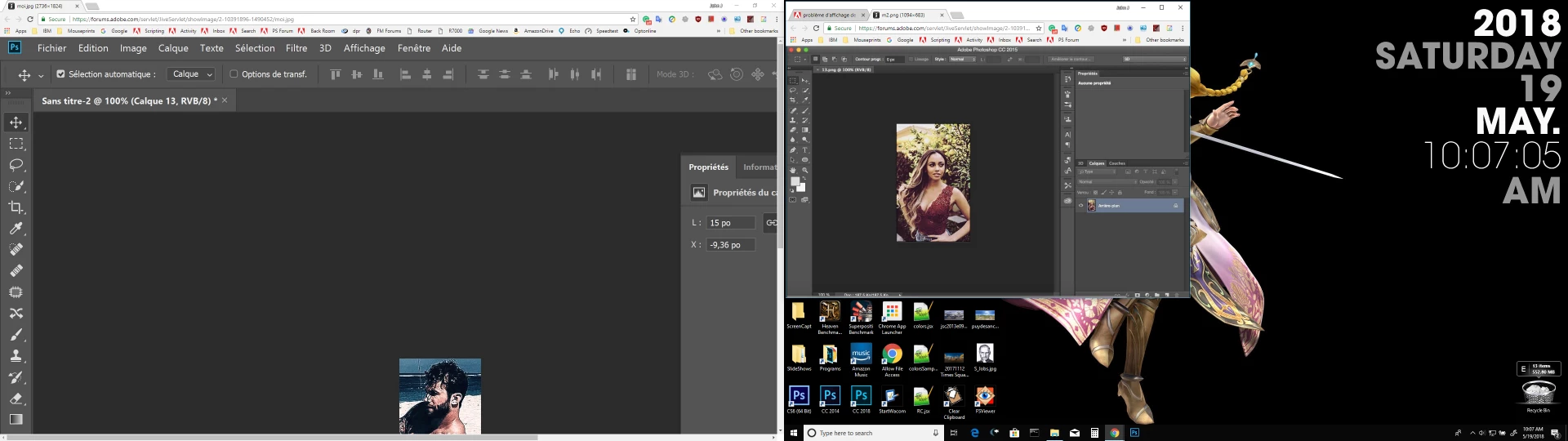Select the Quick Selection tool
Viewport: 1568px width, 441px height.
coord(16,186)
